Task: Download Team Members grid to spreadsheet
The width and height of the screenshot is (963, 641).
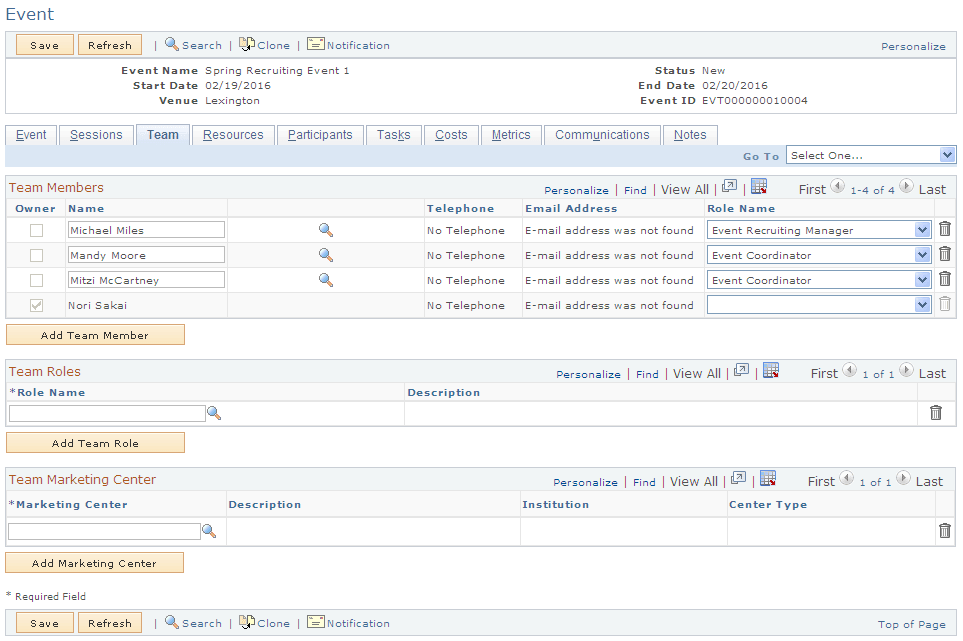Action: (x=759, y=186)
